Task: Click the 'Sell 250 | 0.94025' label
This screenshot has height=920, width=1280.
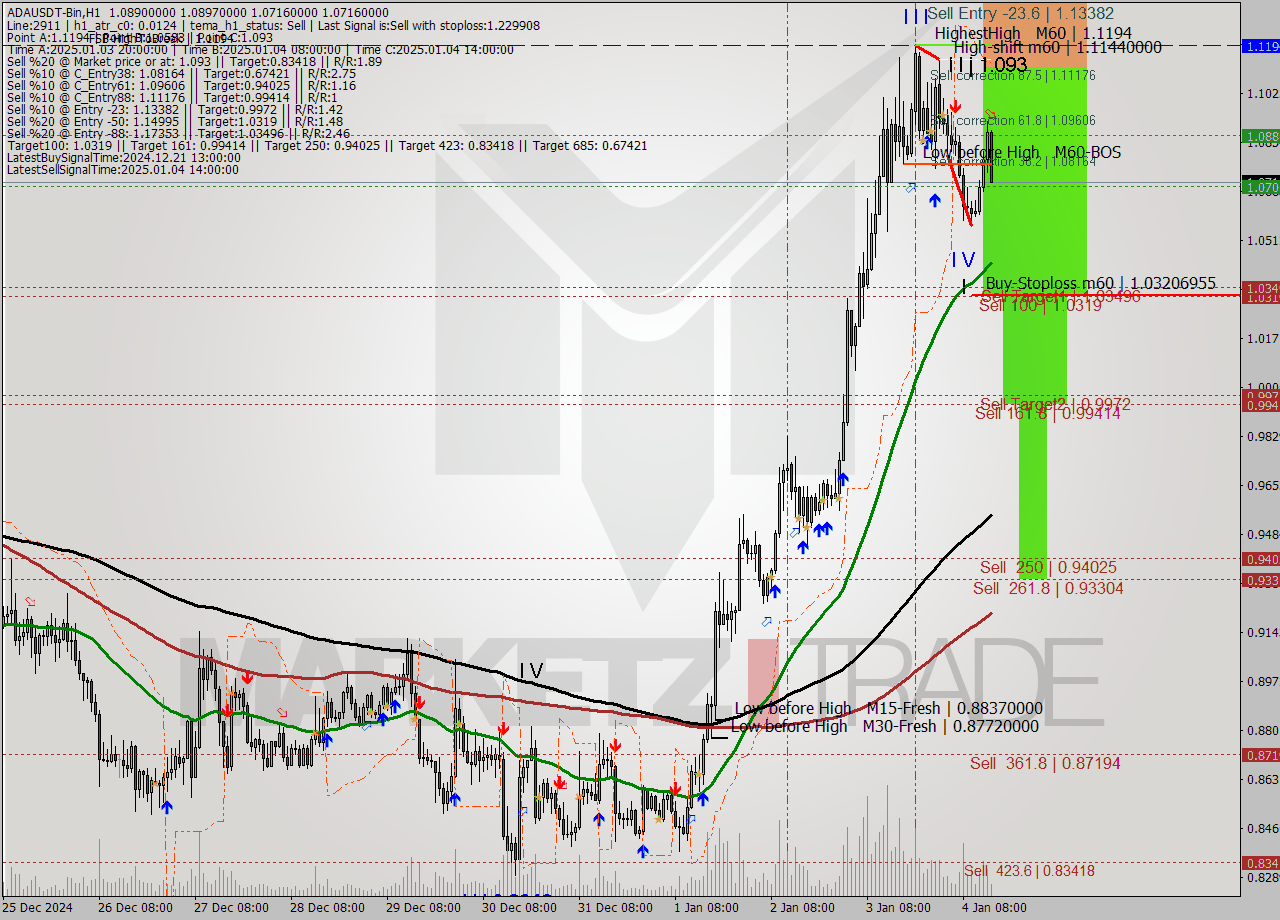Action: (x=1048, y=567)
